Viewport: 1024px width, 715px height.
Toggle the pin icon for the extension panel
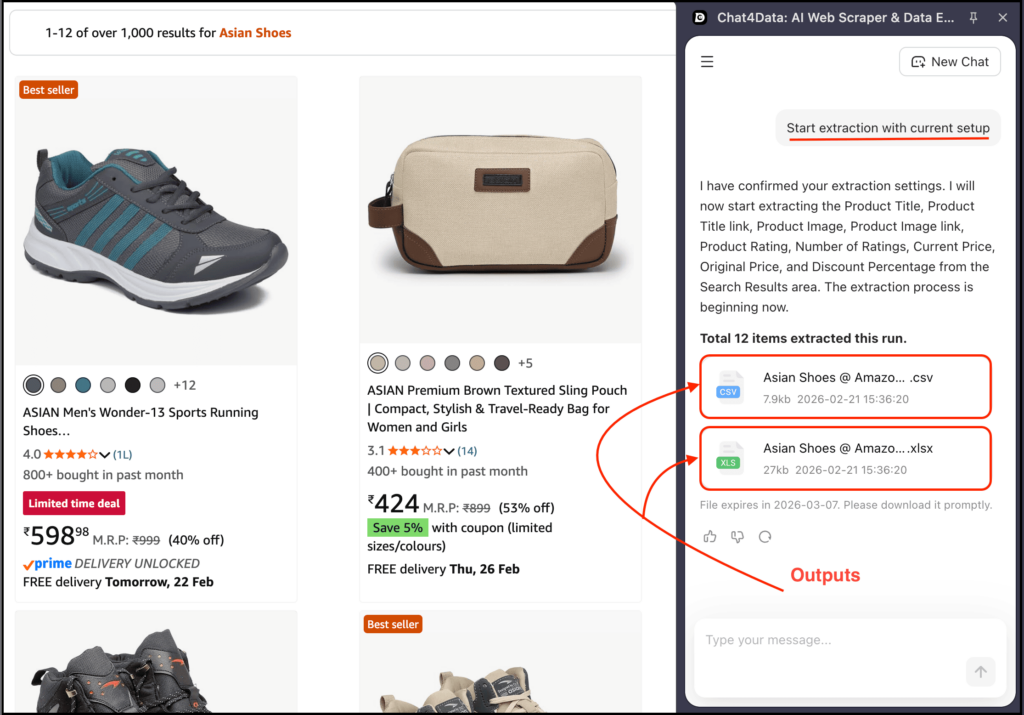(x=972, y=17)
